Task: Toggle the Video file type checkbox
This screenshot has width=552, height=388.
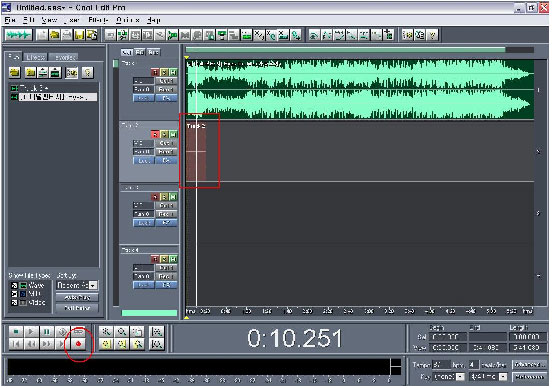Action: click(14, 302)
